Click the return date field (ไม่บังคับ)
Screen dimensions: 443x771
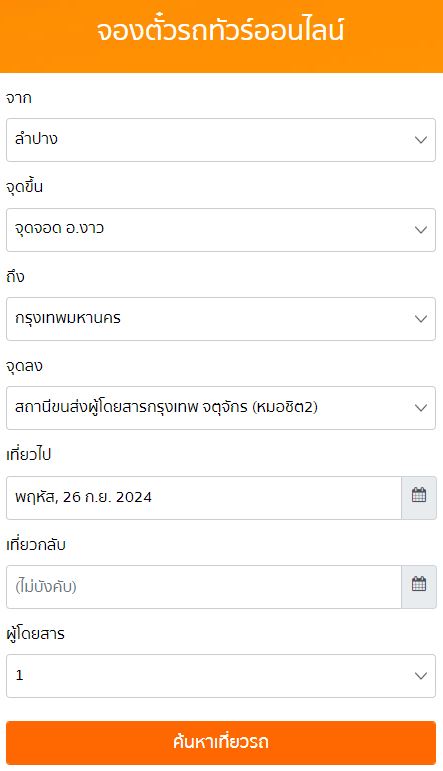click(x=204, y=587)
